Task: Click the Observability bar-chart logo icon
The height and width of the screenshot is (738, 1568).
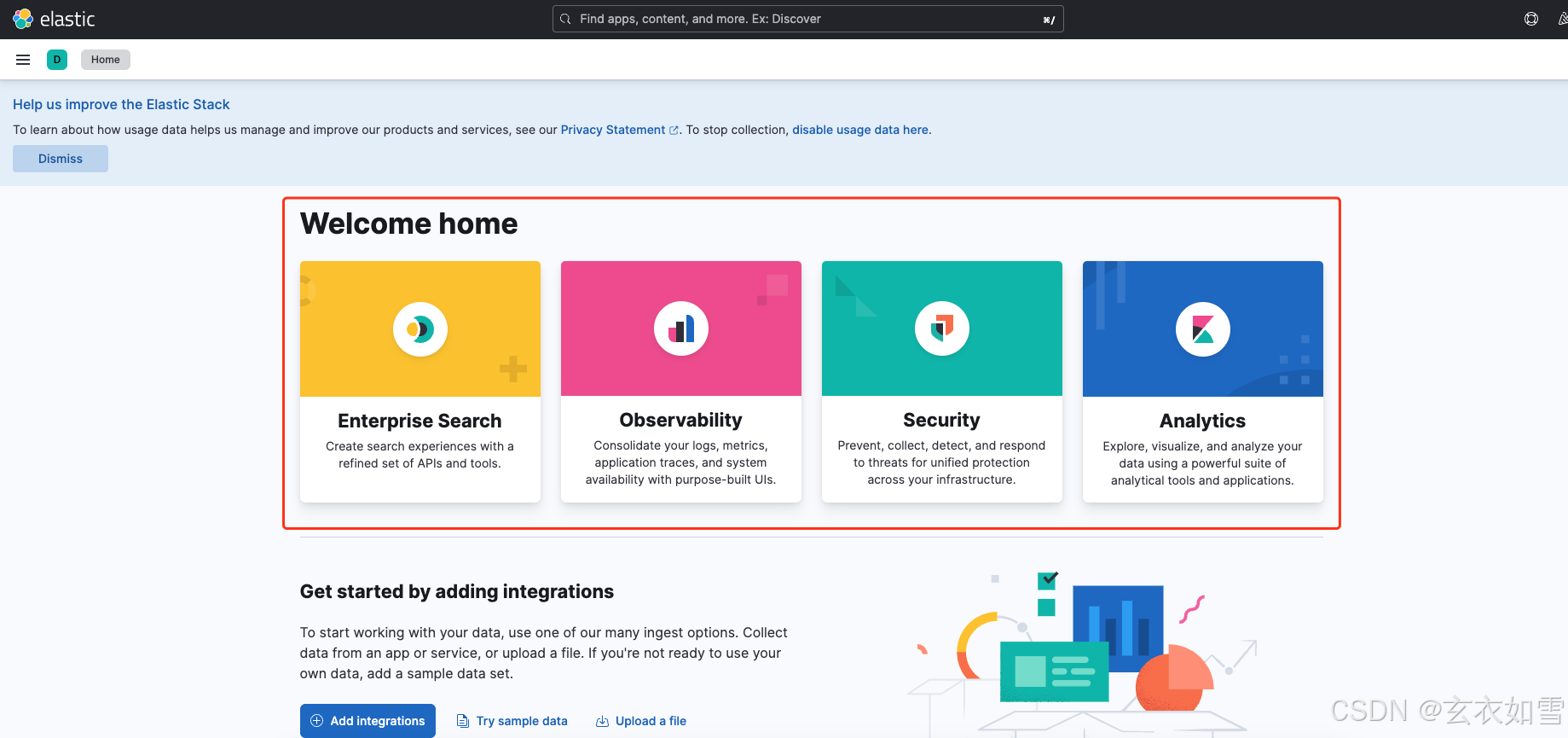Action: pyautogui.click(x=681, y=328)
